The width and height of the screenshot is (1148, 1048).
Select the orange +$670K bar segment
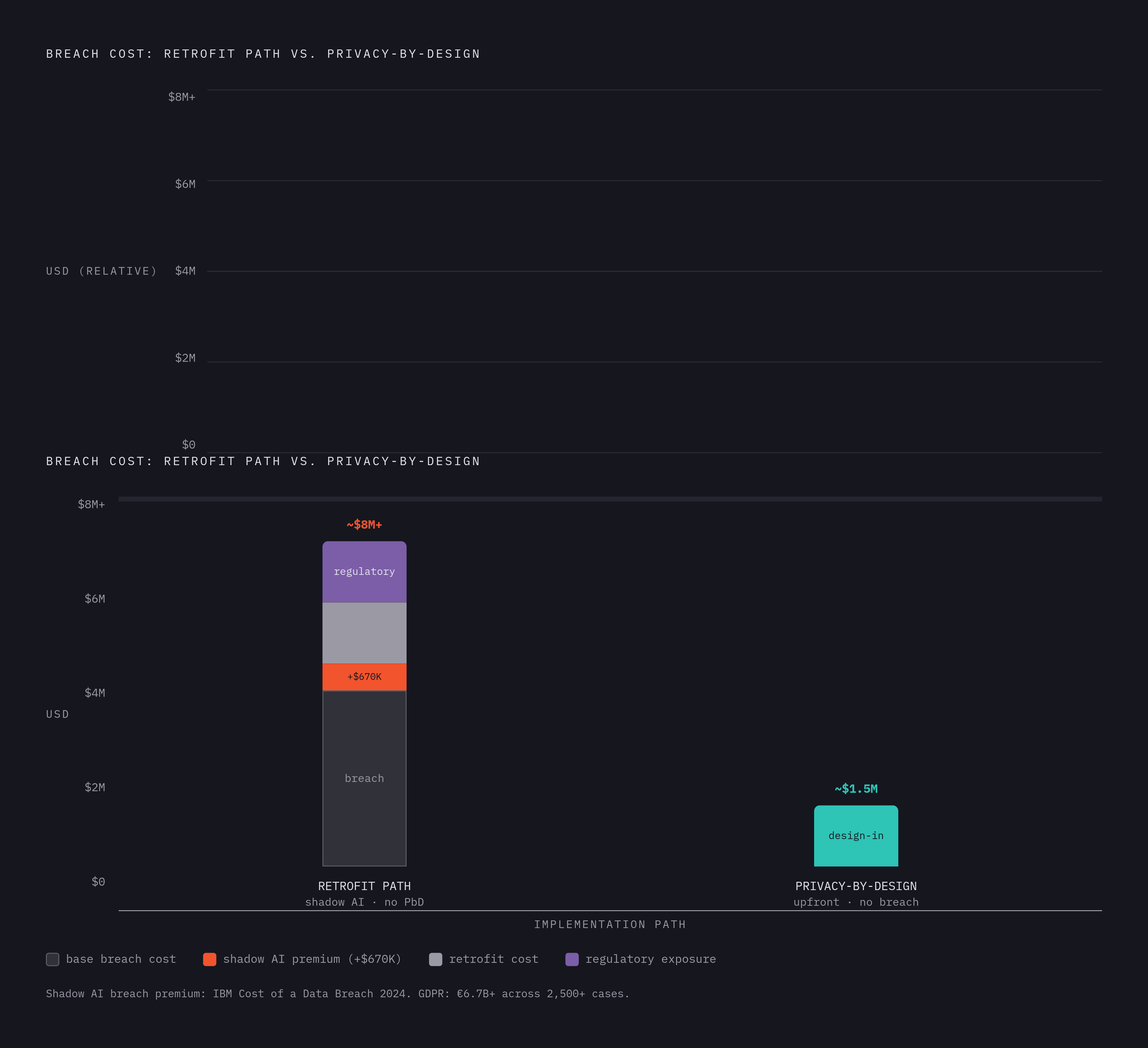click(x=364, y=677)
